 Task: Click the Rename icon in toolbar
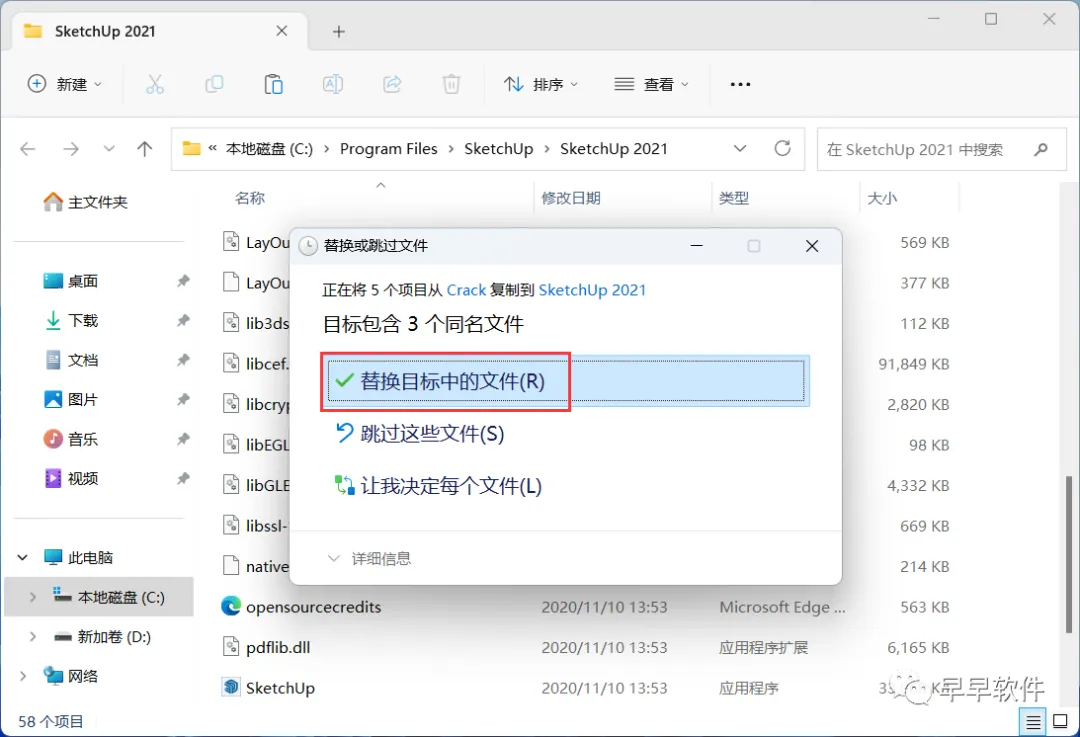click(x=333, y=84)
